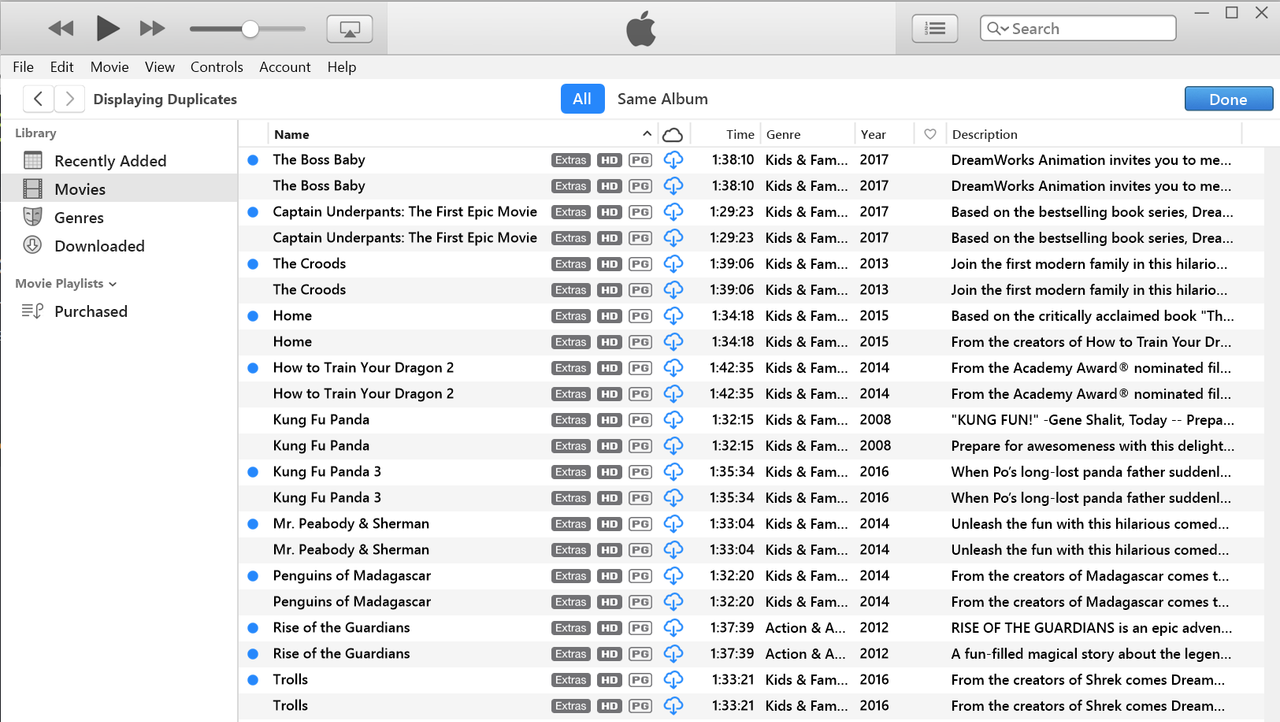Viewport: 1280px width, 722px height.
Task: Select Movies in the Library sidebar
Action: (x=118, y=189)
